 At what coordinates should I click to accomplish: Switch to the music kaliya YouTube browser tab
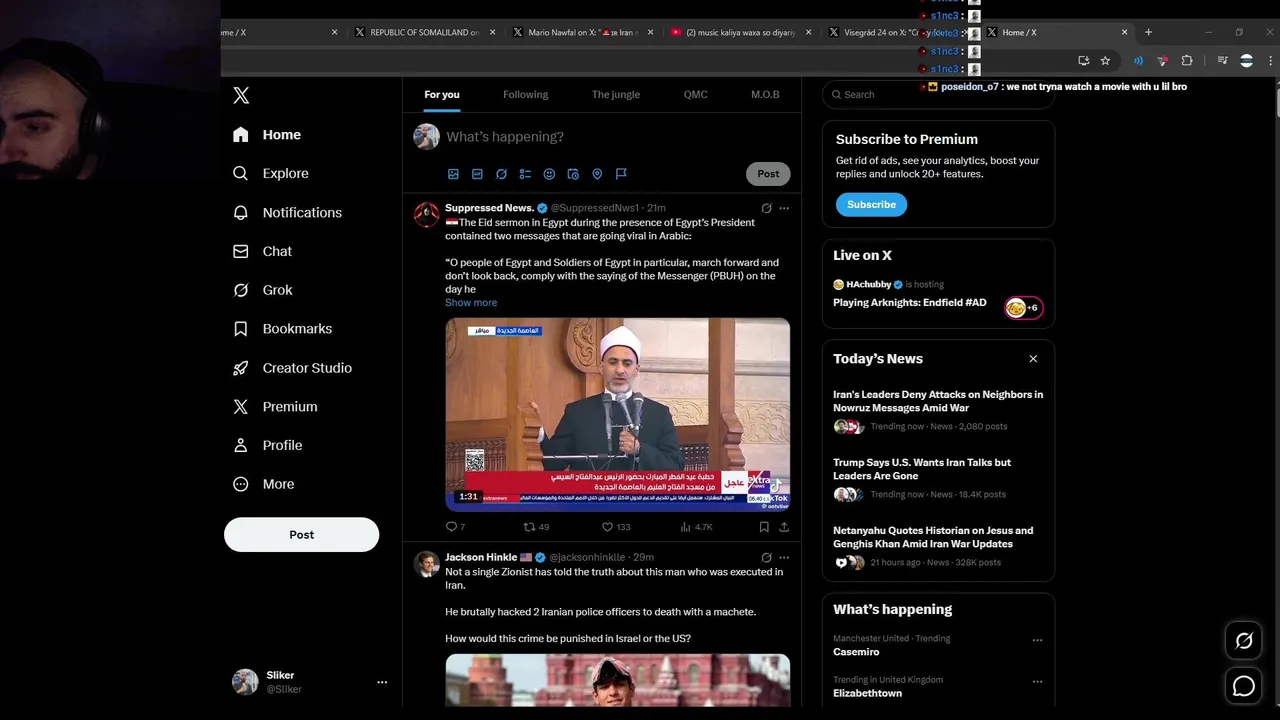(740, 33)
